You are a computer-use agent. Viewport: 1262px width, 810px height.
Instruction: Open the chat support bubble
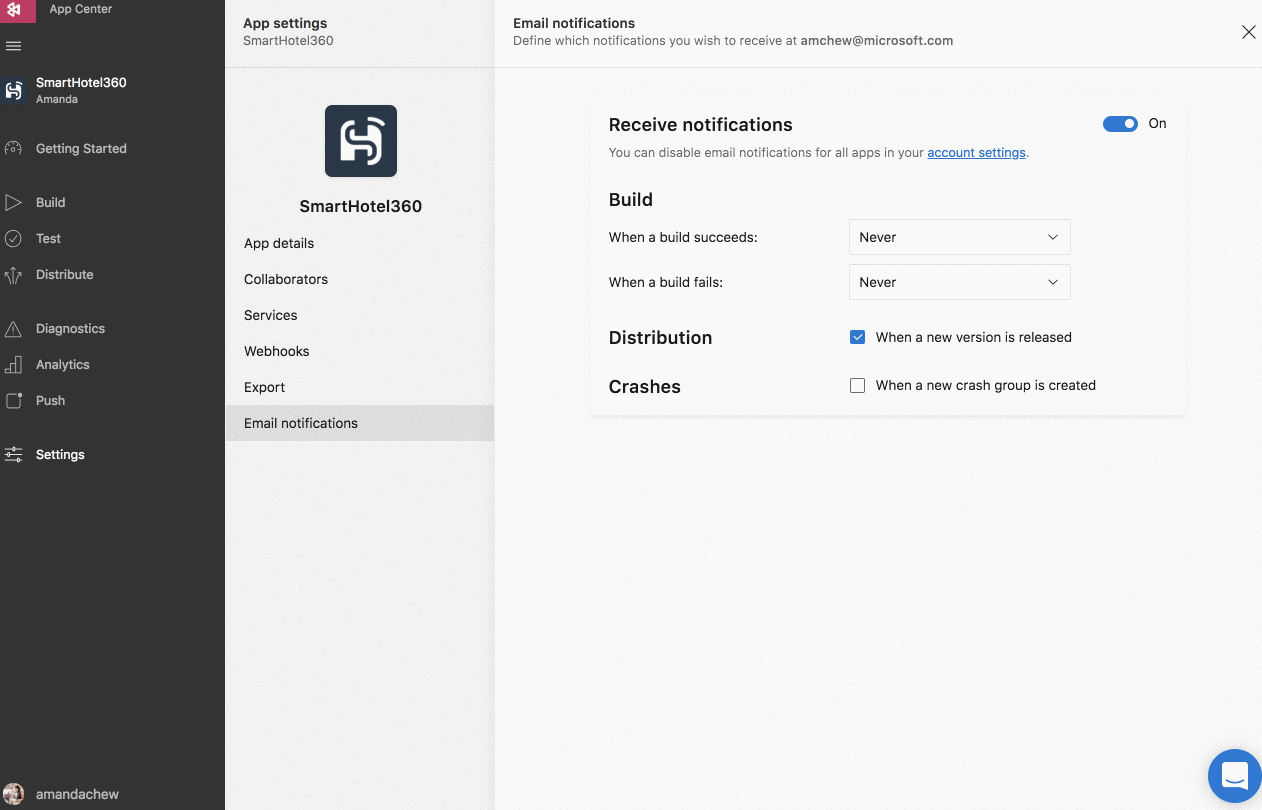[x=1235, y=775]
